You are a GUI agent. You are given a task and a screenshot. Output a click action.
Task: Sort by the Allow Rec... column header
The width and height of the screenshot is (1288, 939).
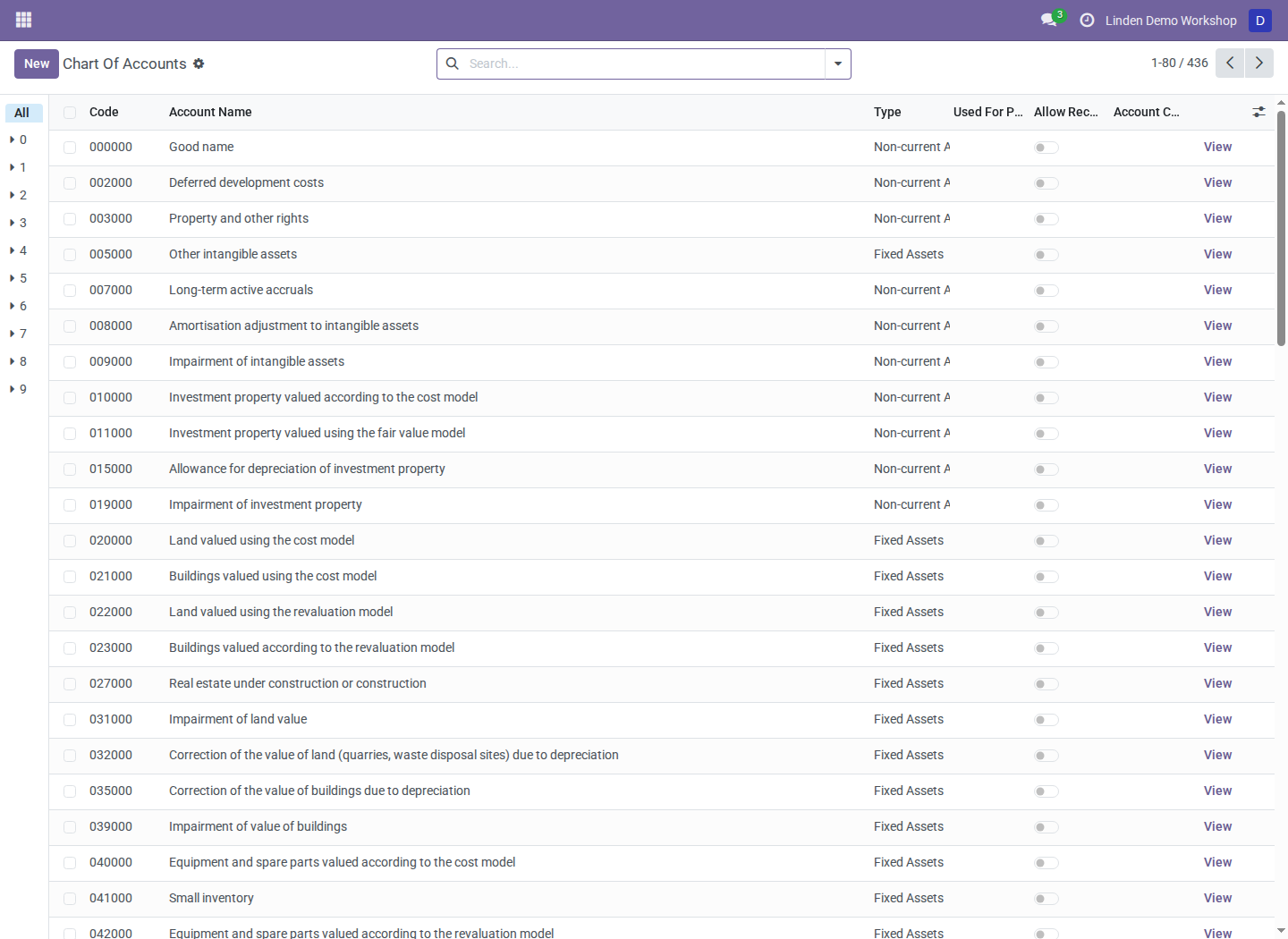pos(1066,112)
